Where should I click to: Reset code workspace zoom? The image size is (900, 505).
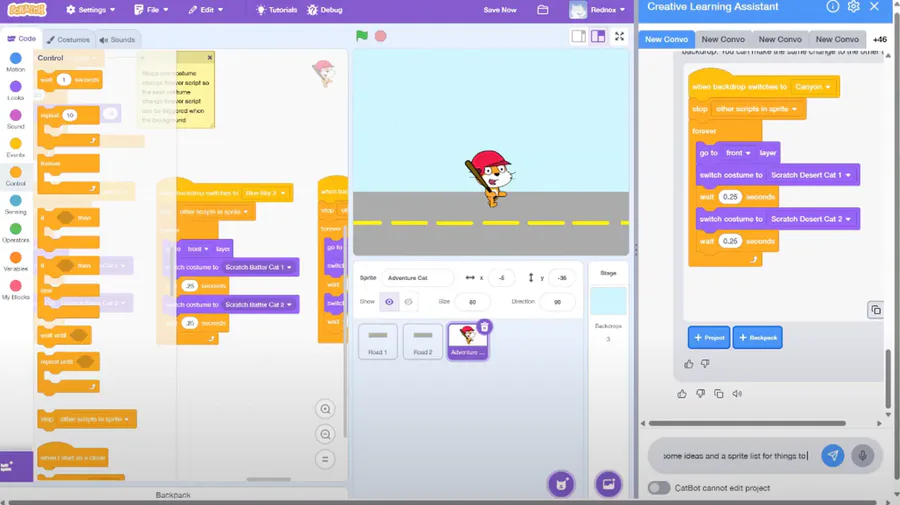pos(325,459)
